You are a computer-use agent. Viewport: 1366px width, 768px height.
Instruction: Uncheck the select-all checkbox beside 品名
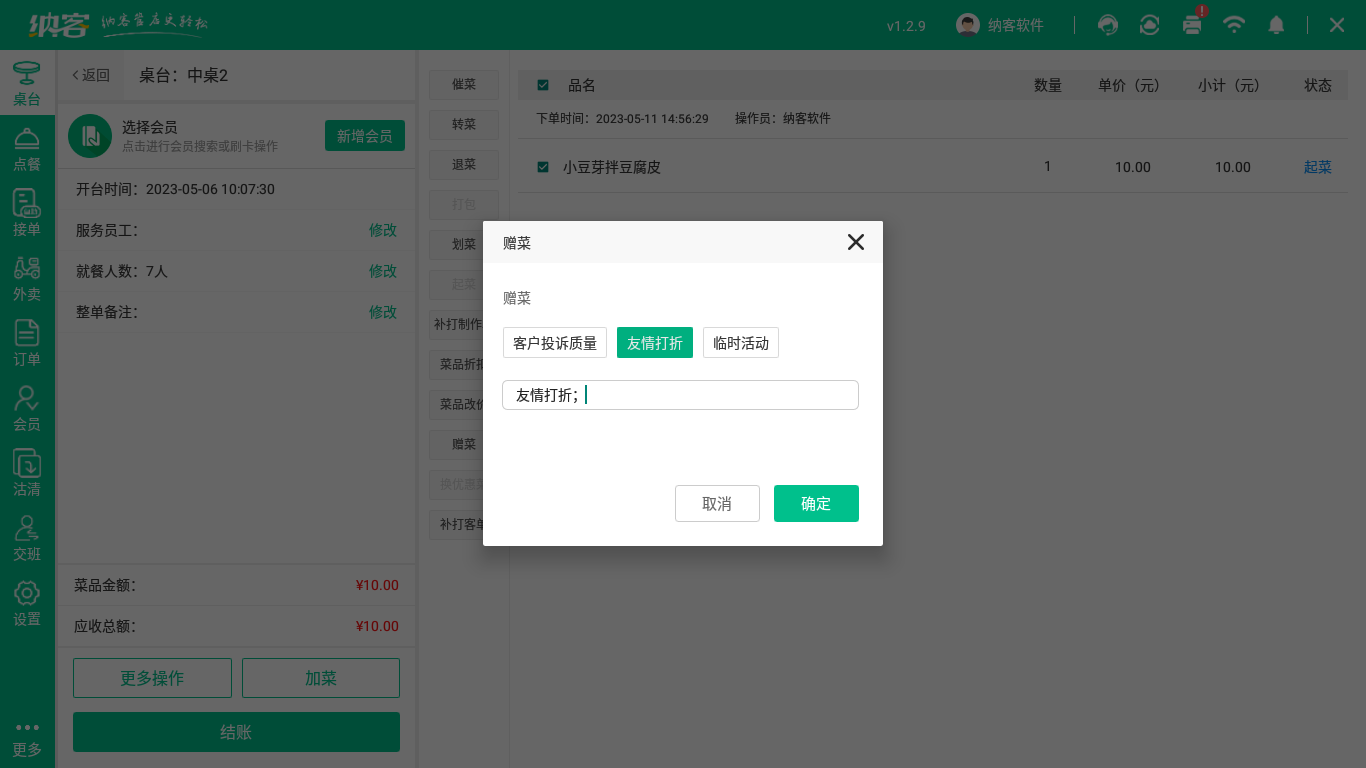pyautogui.click(x=543, y=85)
